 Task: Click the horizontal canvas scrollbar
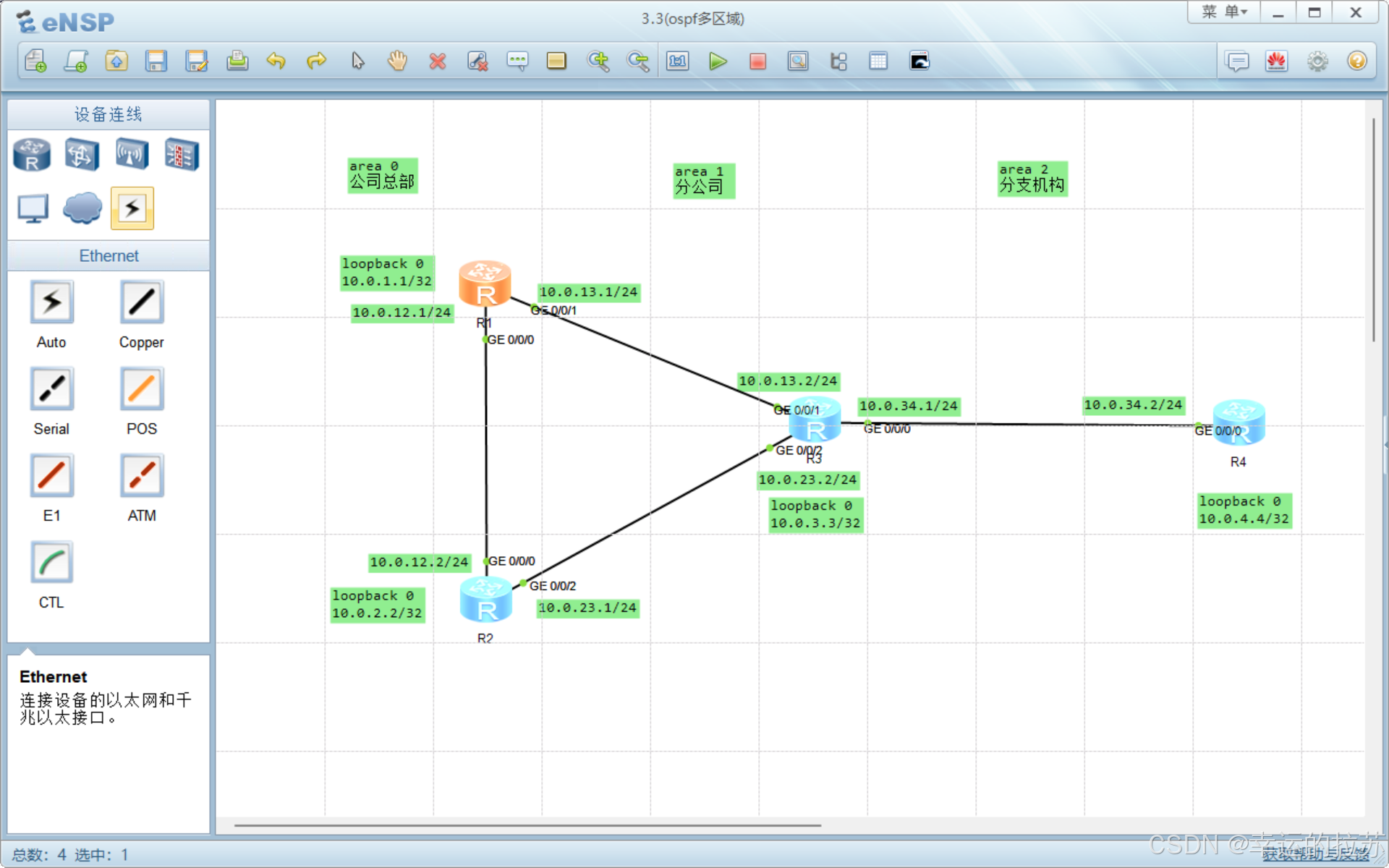click(527, 825)
